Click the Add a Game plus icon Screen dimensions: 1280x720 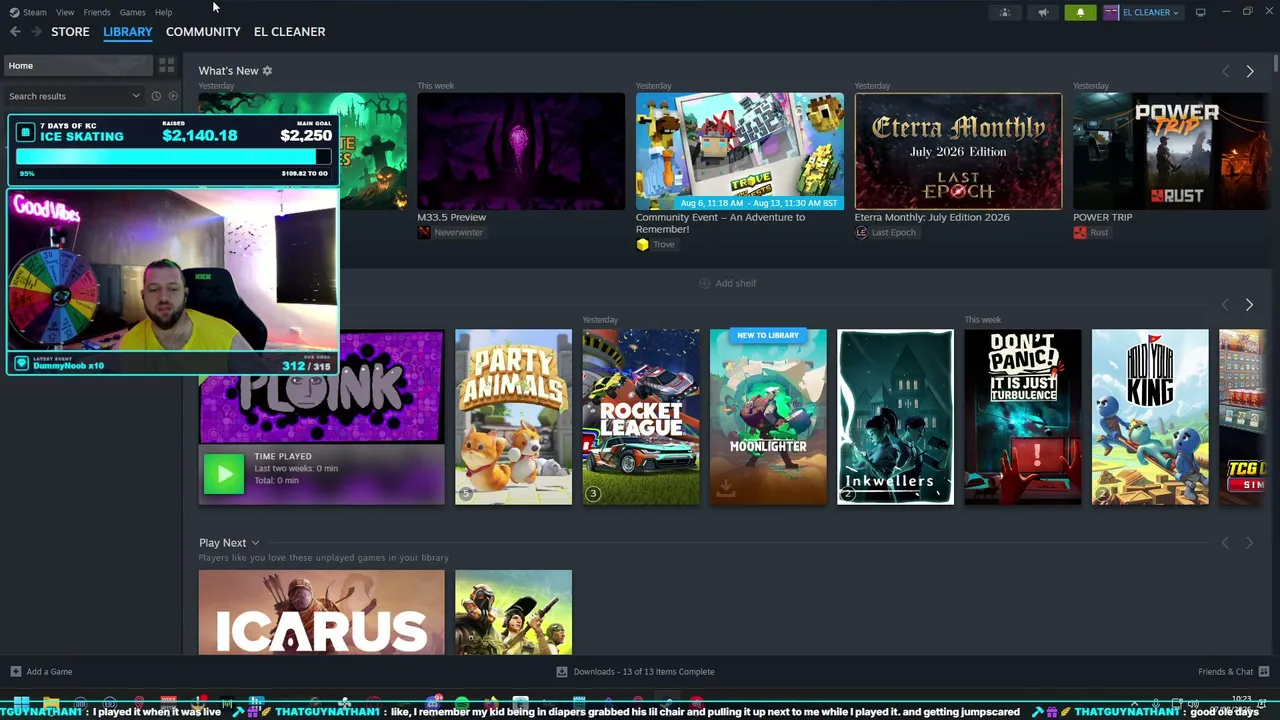pos(15,672)
